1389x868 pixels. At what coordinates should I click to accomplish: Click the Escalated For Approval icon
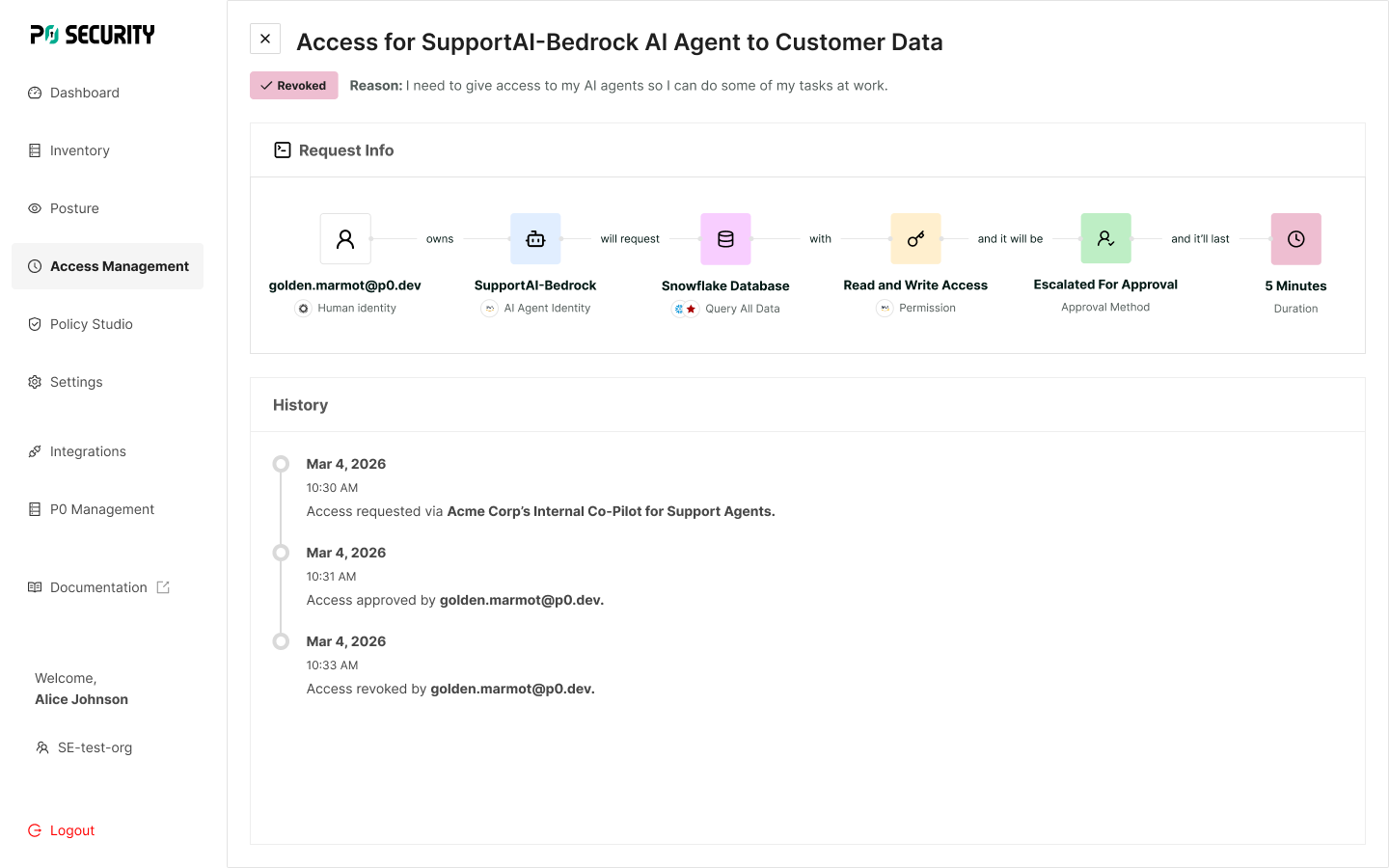click(1105, 238)
